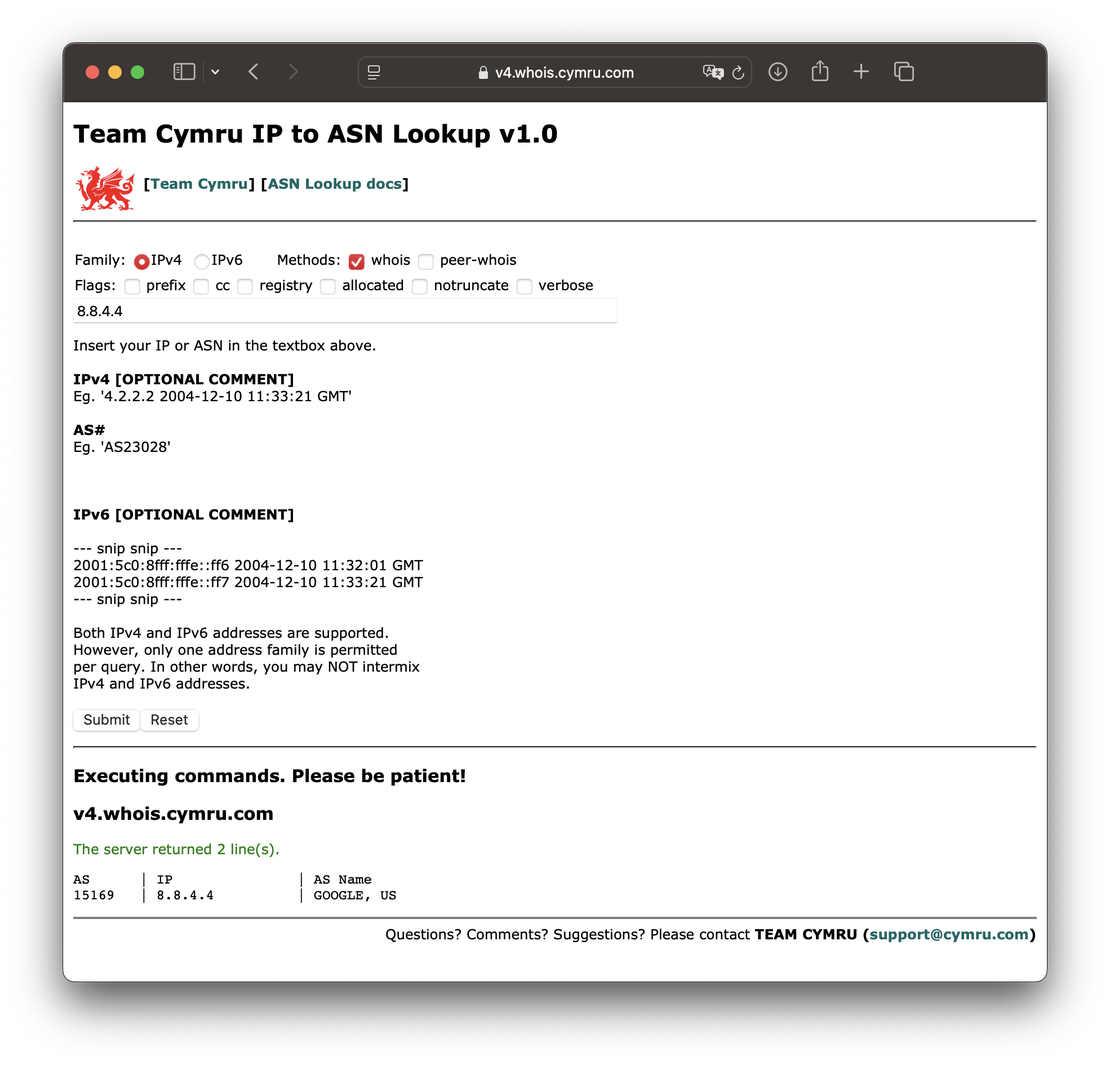This screenshot has width=1110, height=1065.
Task: Click the IP address input field
Action: (345, 310)
